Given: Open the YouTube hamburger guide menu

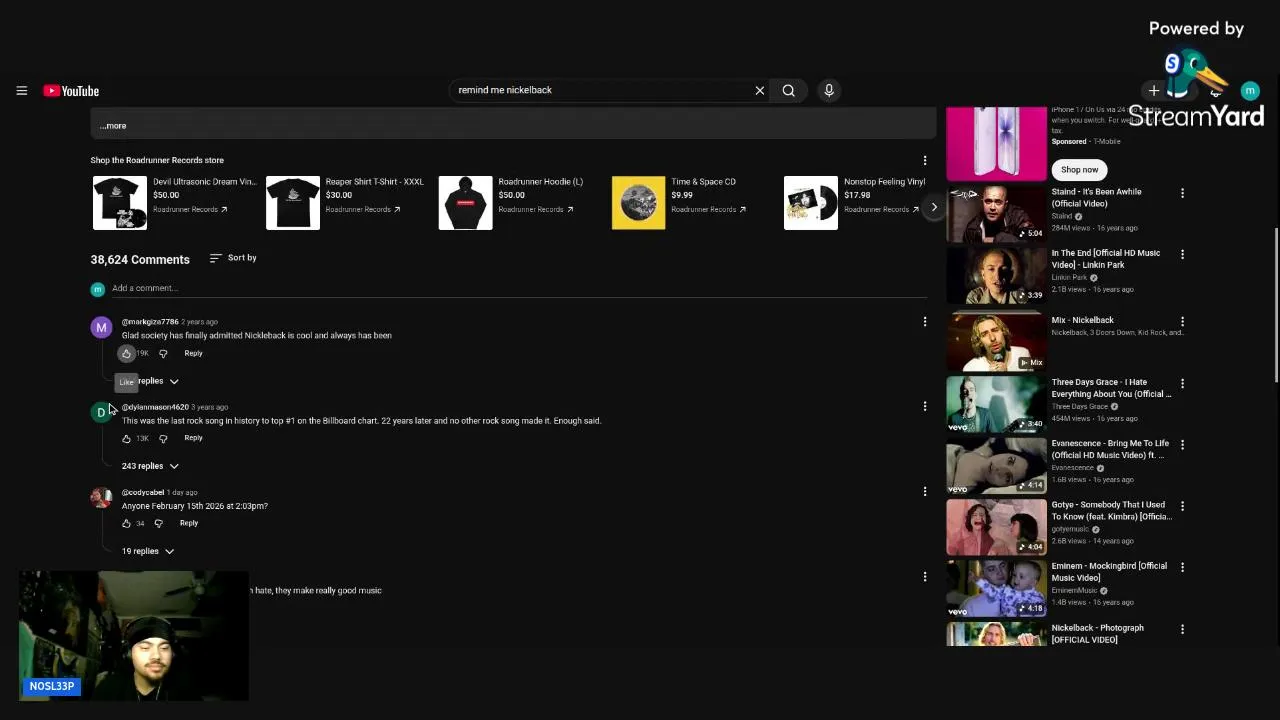Looking at the screenshot, I should coord(21,91).
